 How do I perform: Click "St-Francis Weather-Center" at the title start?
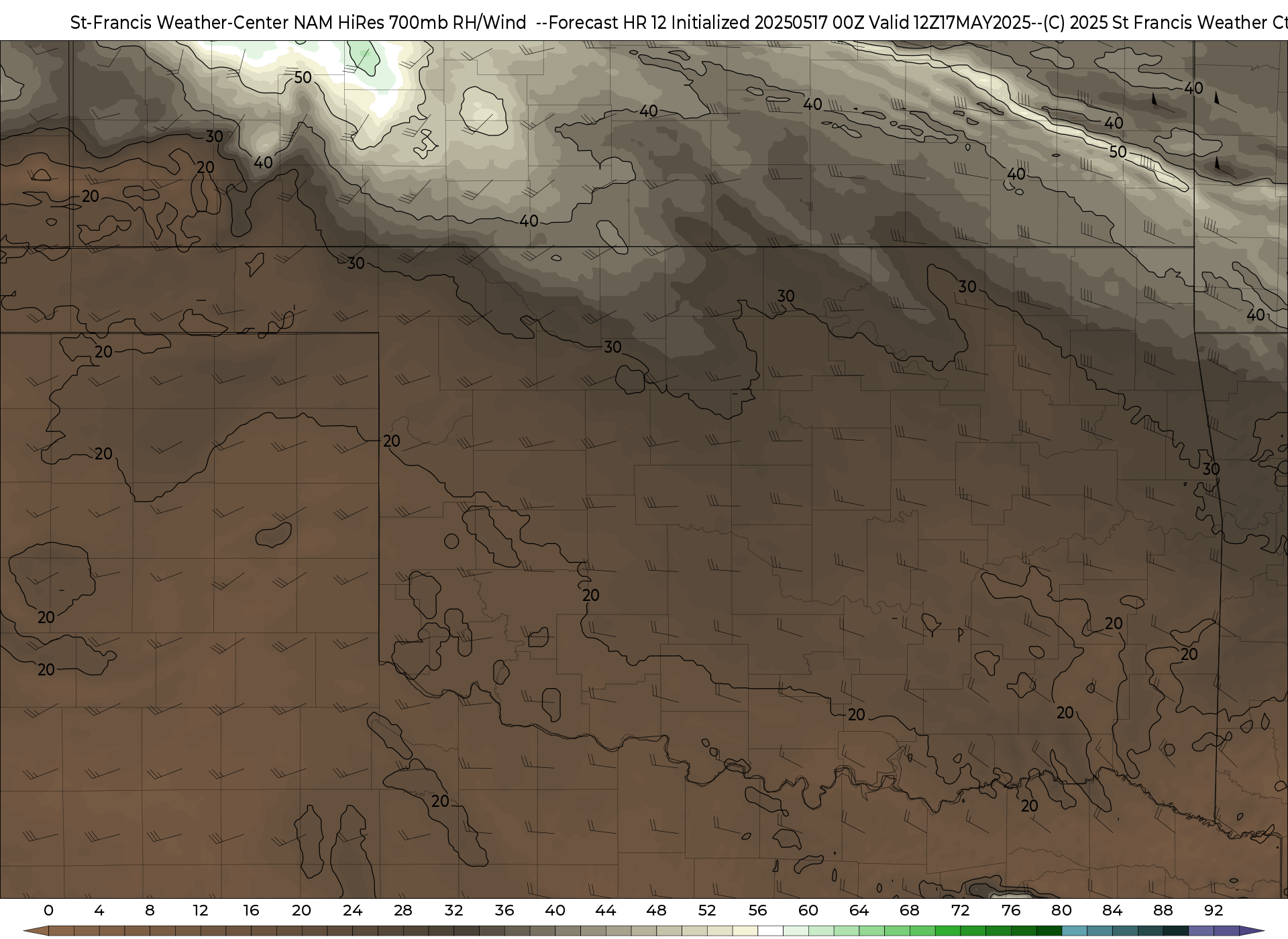click(x=179, y=23)
